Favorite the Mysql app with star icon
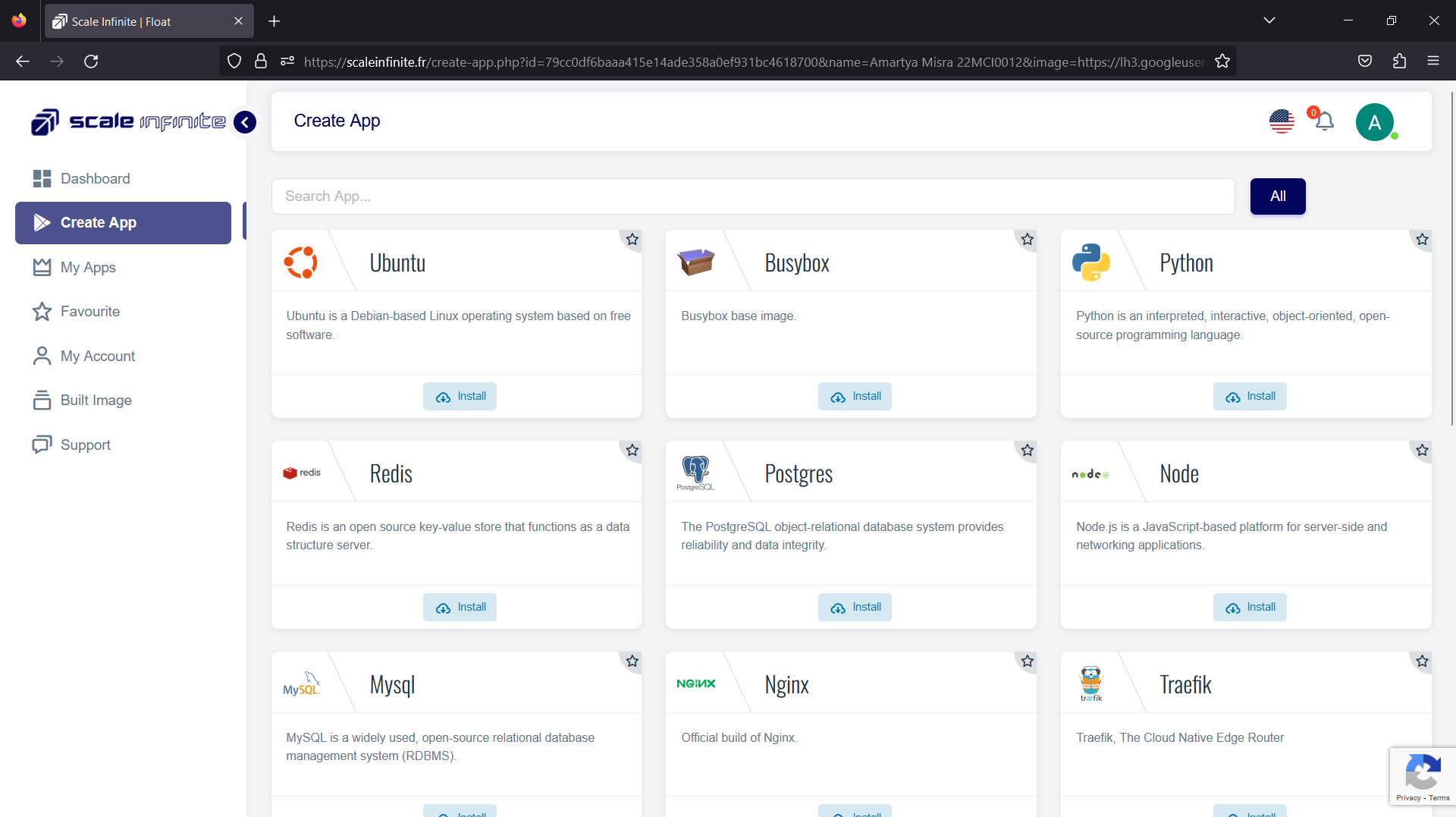Image resolution: width=1456 pixels, height=817 pixels. [632, 661]
